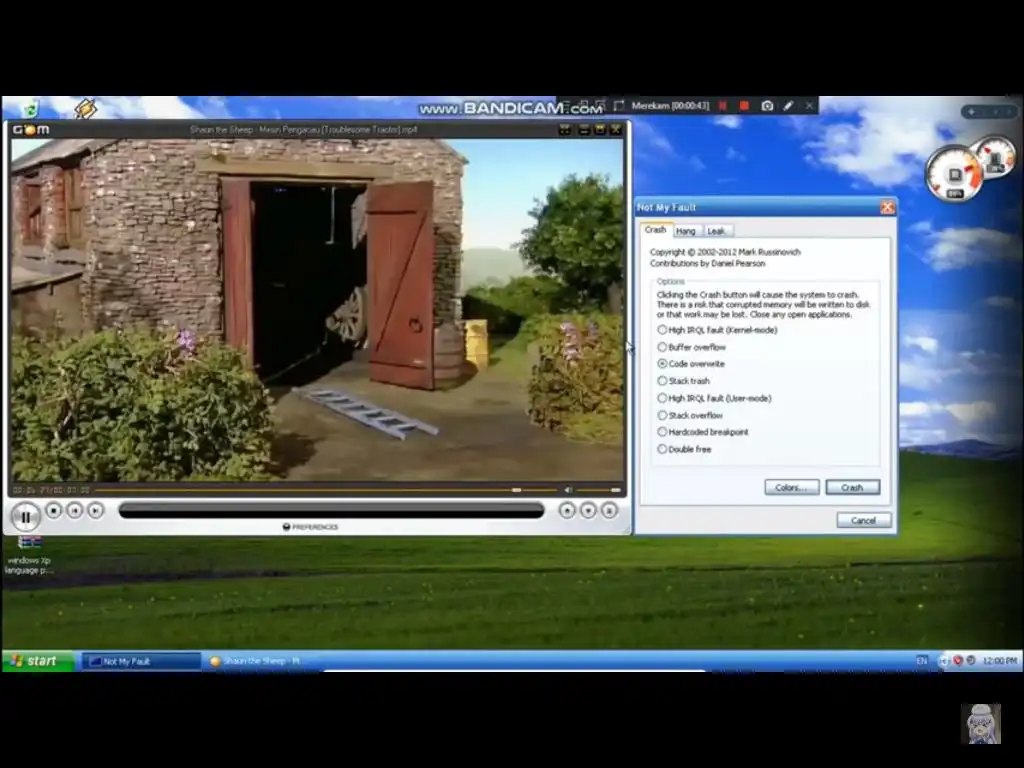Screen dimensions: 1024x768
Task: Open Recycle Bin desktop icon
Action: pos(31,108)
